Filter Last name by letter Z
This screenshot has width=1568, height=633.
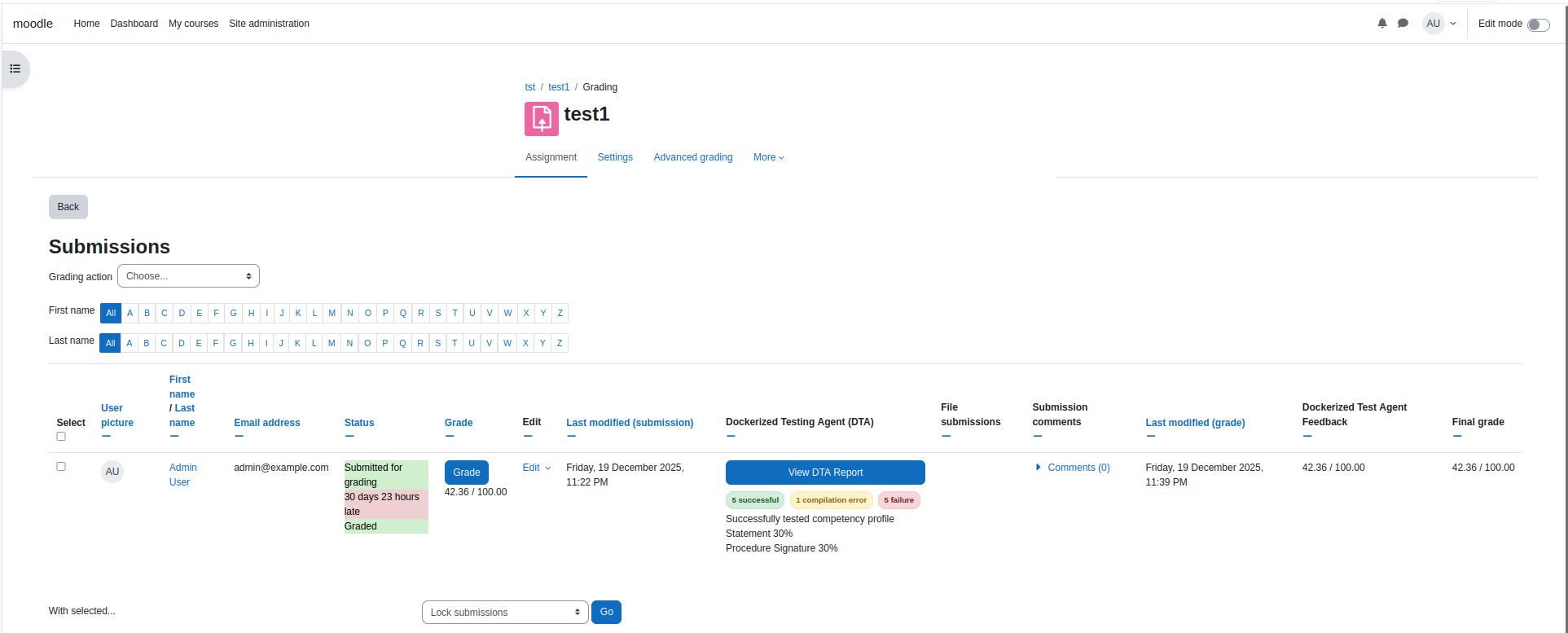point(560,343)
